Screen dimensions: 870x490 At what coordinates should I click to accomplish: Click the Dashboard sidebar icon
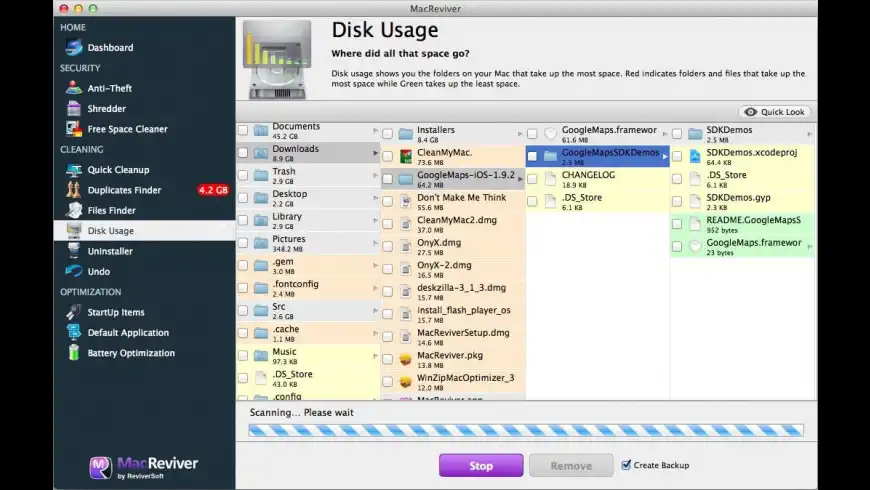tap(74, 48)
